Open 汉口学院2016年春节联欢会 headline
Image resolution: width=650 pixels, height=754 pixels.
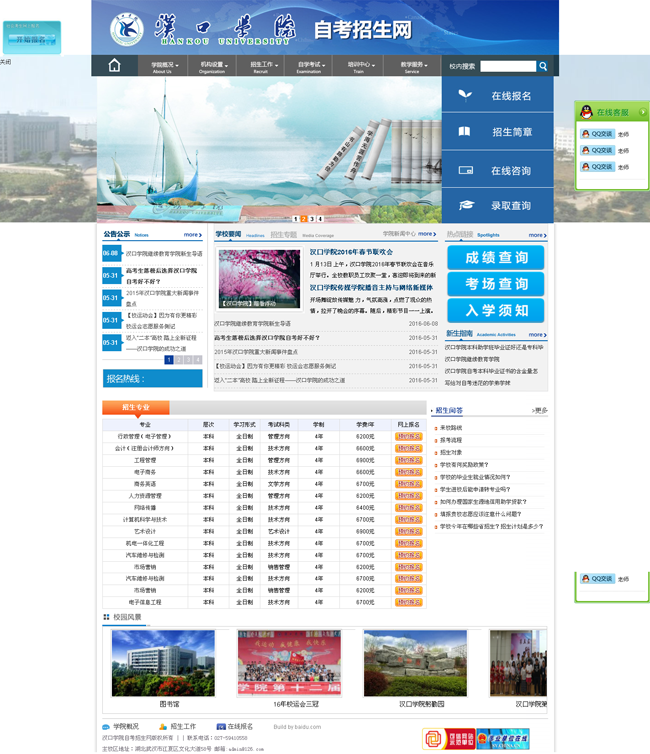click(351, 252)
